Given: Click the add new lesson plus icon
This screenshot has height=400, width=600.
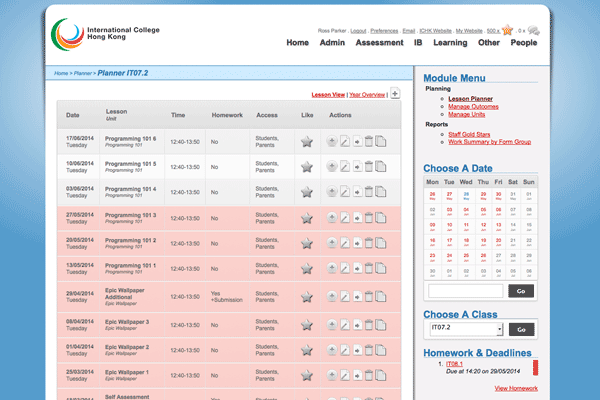Looking at the screenshot, I should [395, 93].
